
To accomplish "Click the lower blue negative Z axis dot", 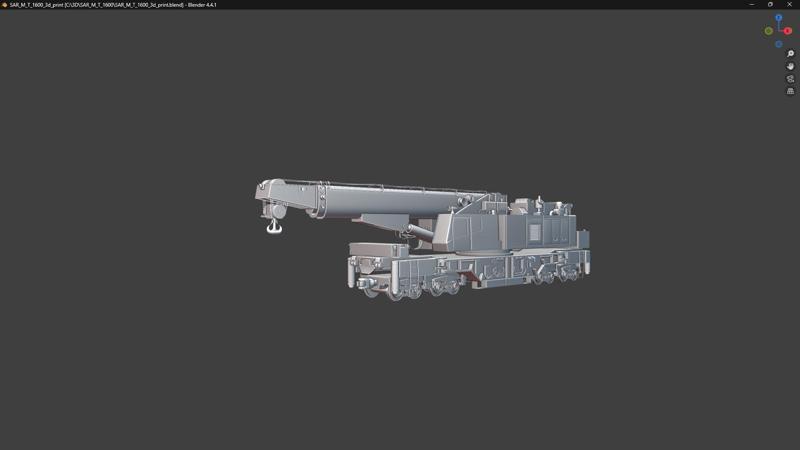I will point(779,44).
